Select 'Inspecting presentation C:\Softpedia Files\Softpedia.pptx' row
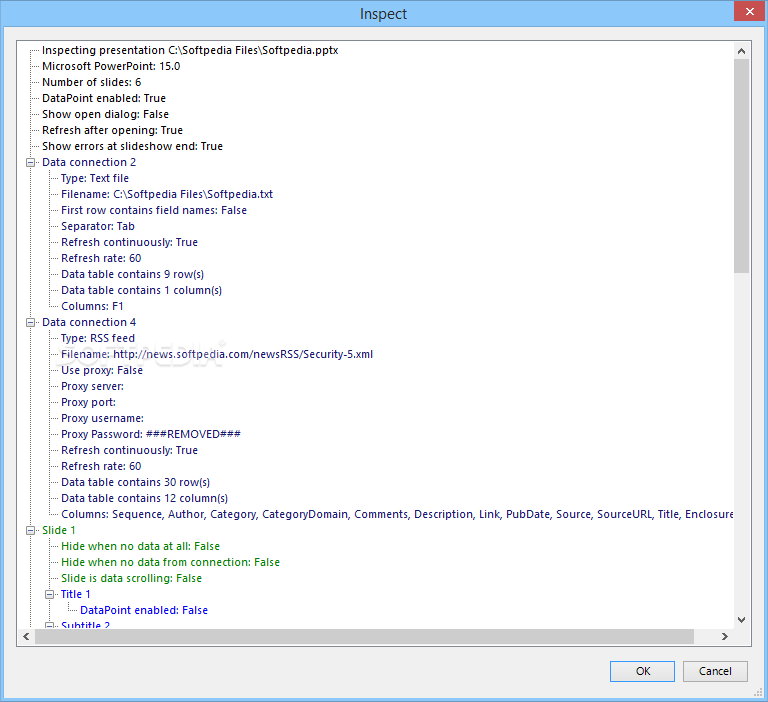Screen dimensions: 768x702 click(x=190, y=50)
